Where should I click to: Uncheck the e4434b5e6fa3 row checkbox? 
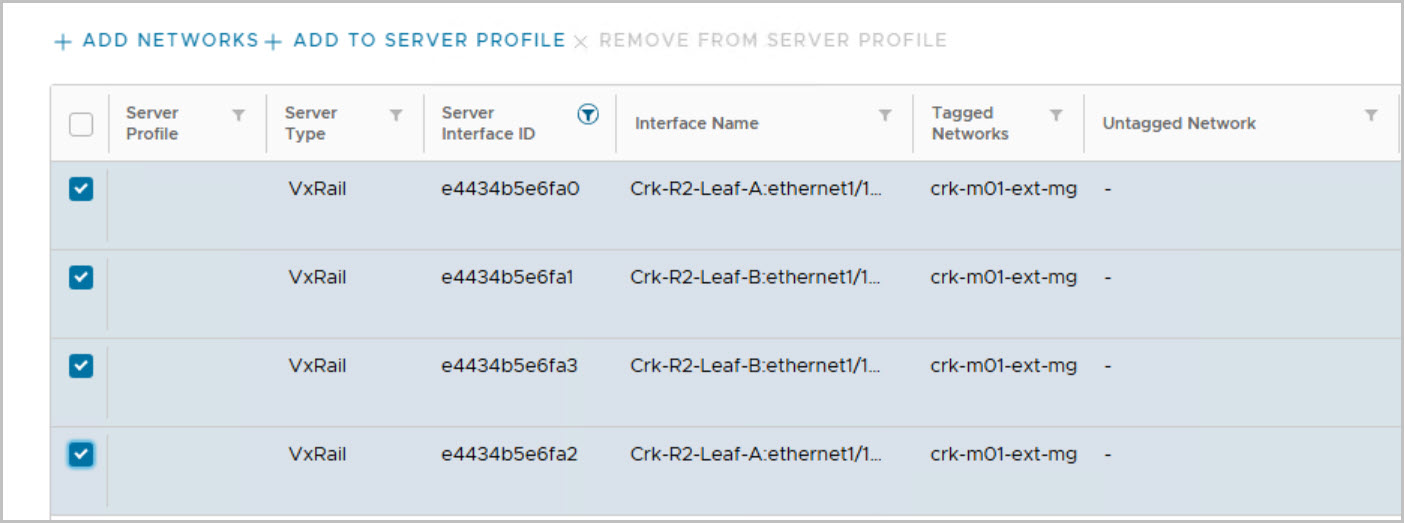pyautogui.click(x=81, y=366)
